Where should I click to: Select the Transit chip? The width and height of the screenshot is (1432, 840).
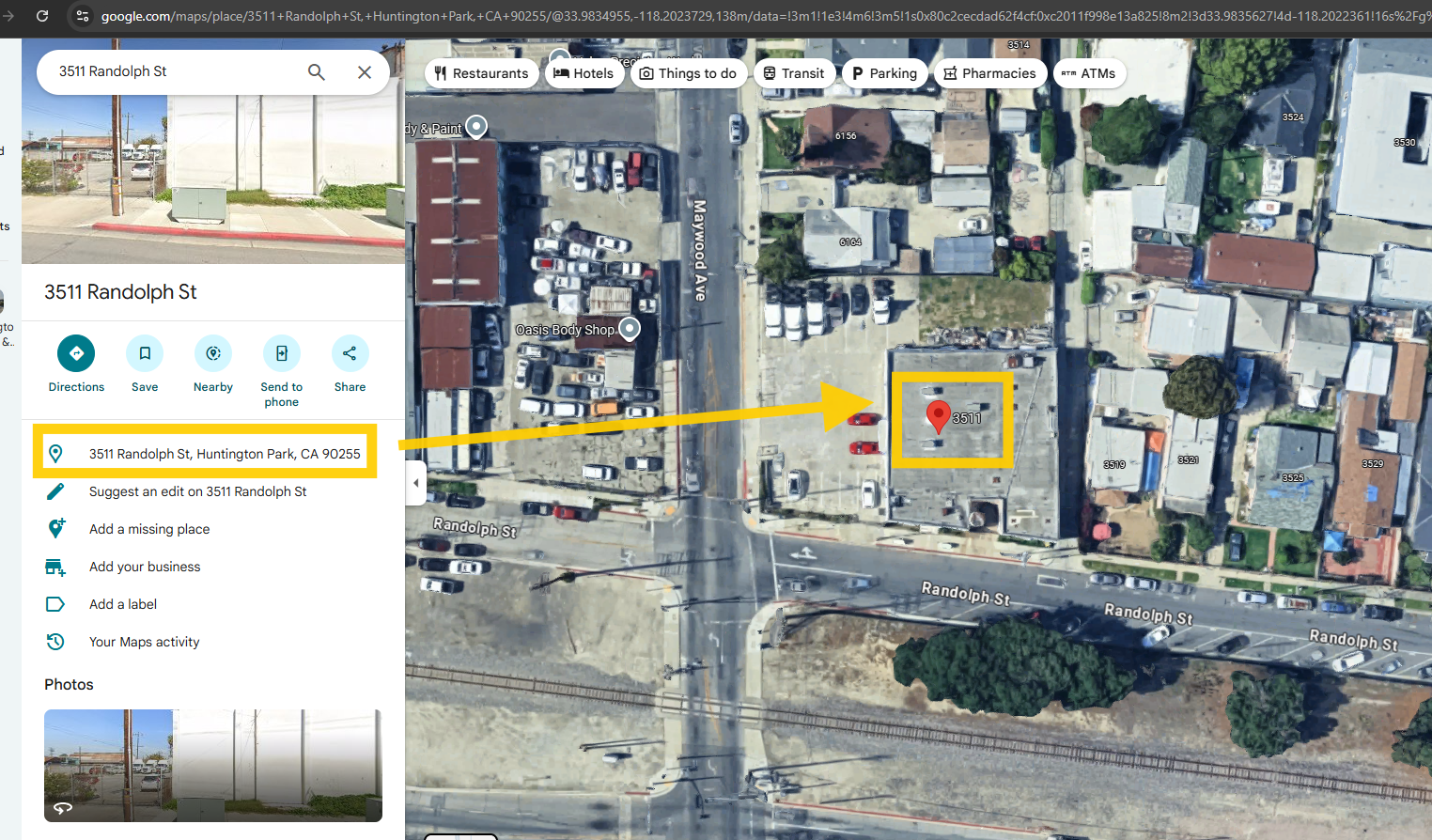(794, 73)
